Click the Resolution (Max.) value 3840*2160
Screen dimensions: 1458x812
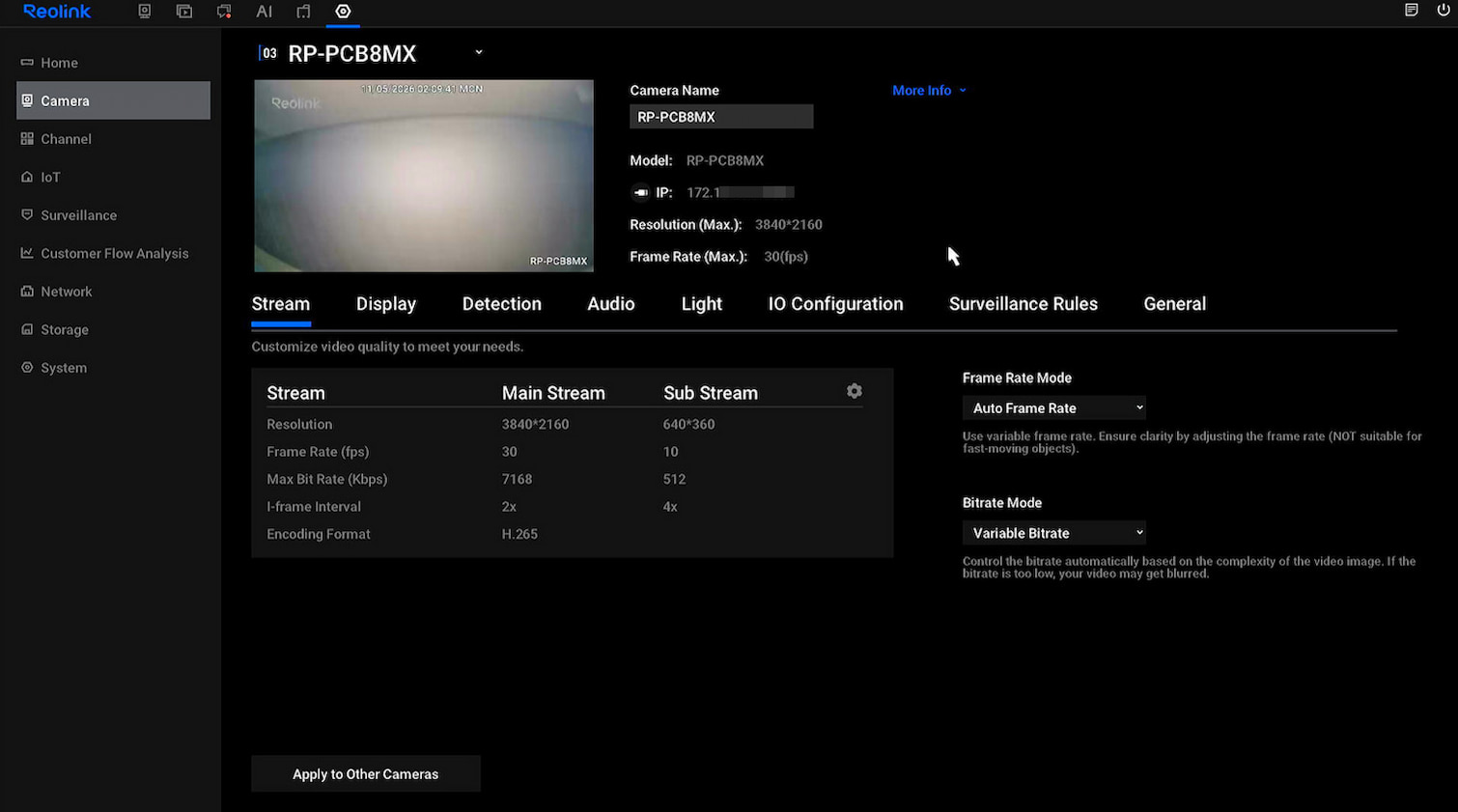pyautogui.click(x=789, y=225)
